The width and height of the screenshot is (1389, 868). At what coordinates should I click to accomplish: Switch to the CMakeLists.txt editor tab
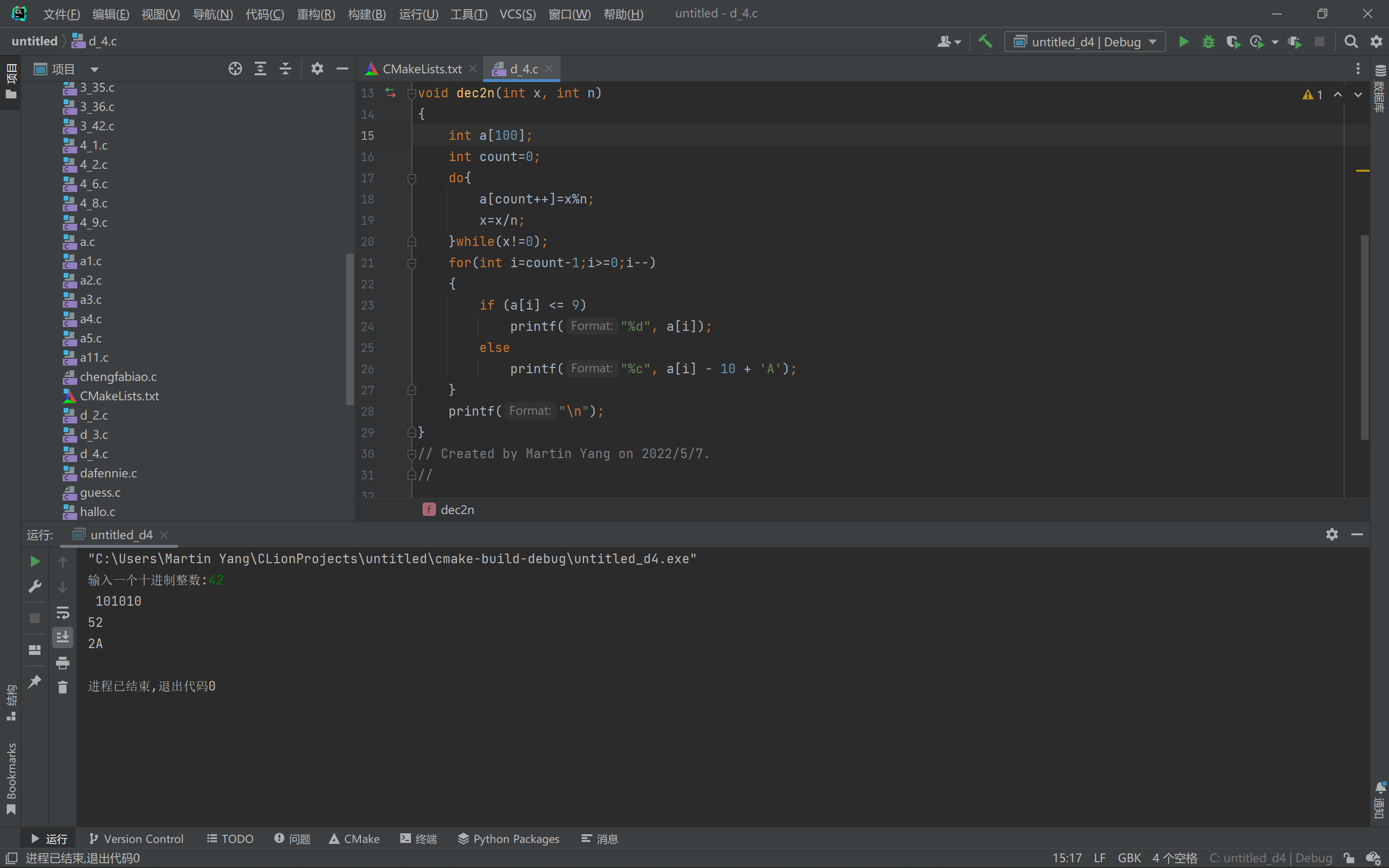coord(422,69)
